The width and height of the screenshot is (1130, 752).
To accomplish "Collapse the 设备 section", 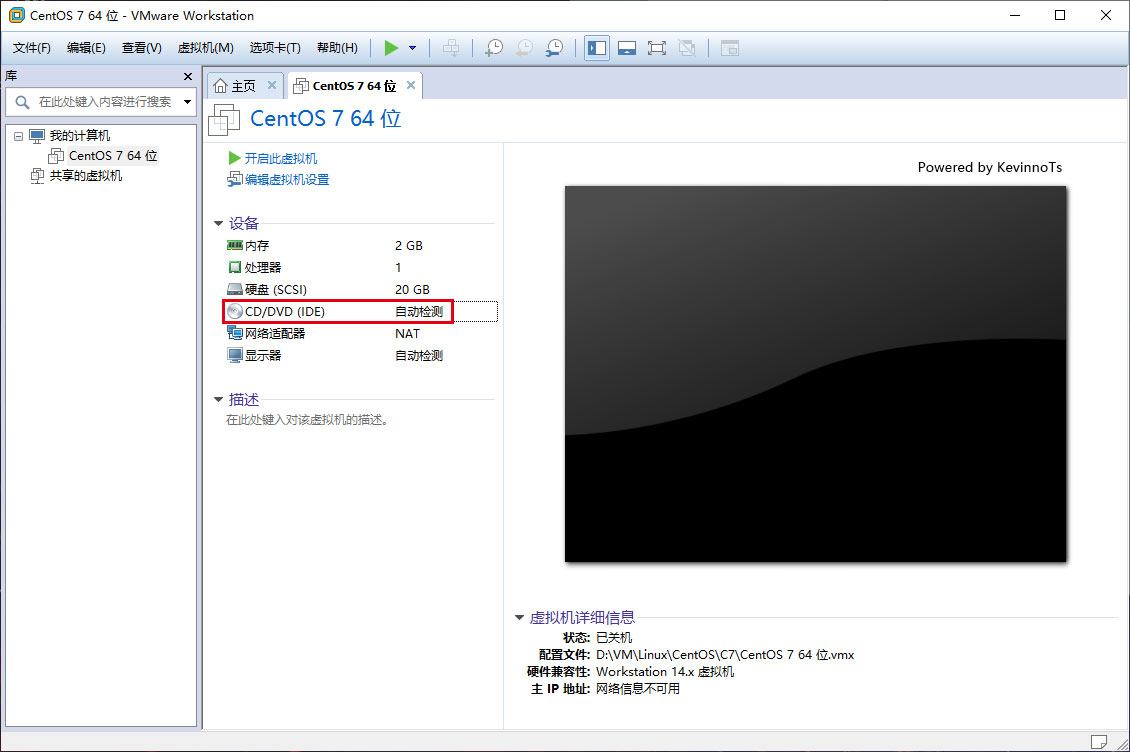I will (218, 224).
